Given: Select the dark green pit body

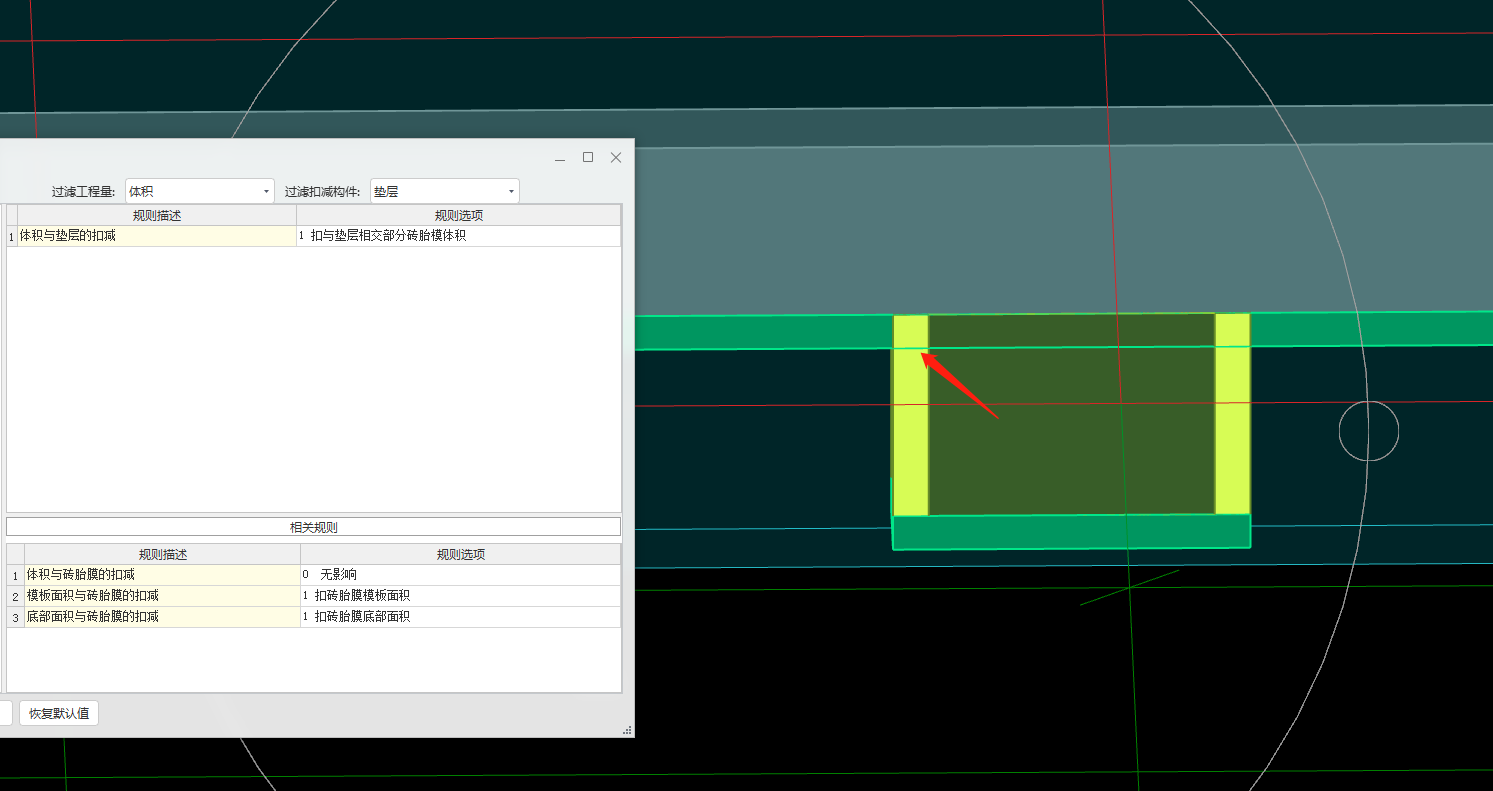Looking at the screenshot, I should click(1071, 414).
